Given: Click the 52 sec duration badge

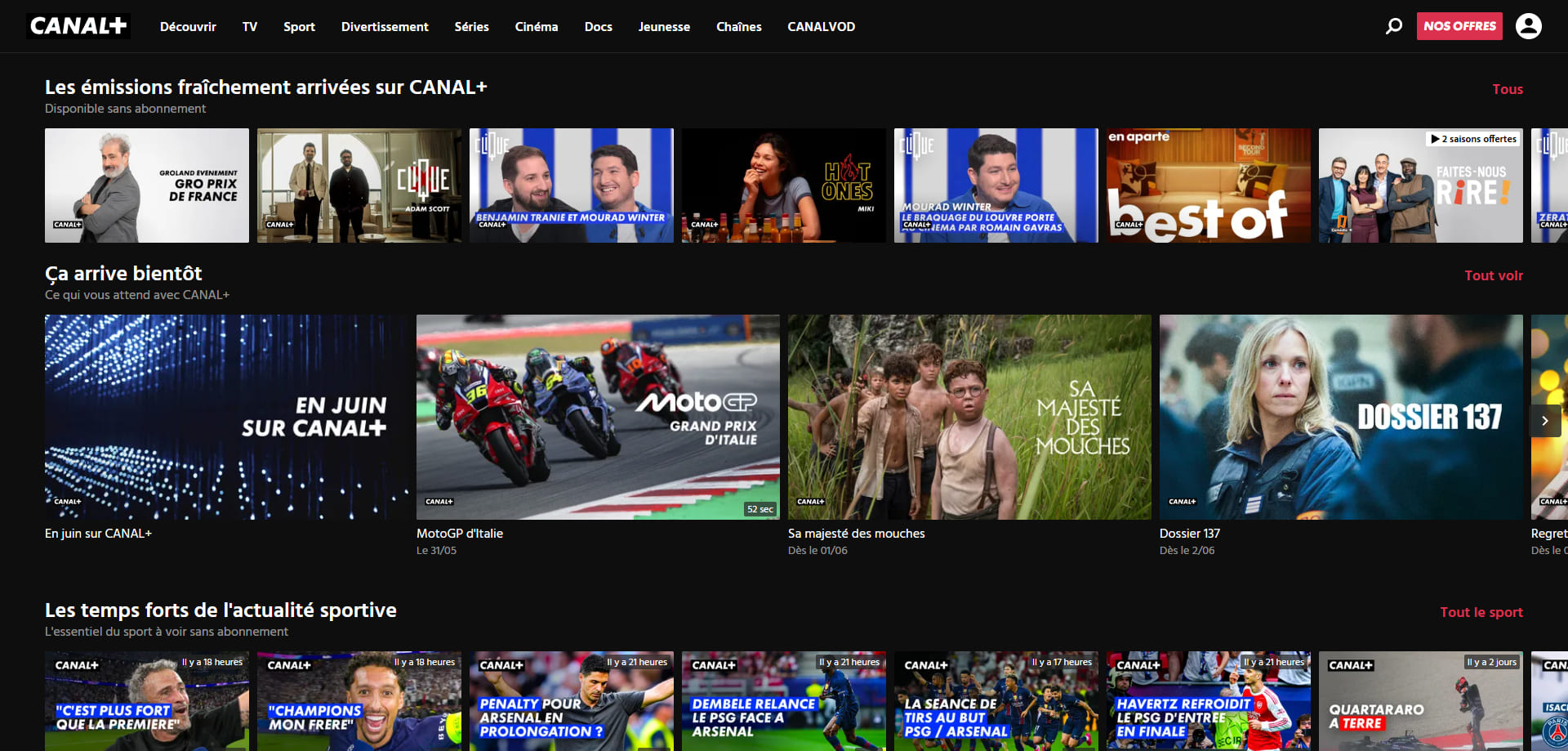Looking at the screenshot, I should click(760, 509).
